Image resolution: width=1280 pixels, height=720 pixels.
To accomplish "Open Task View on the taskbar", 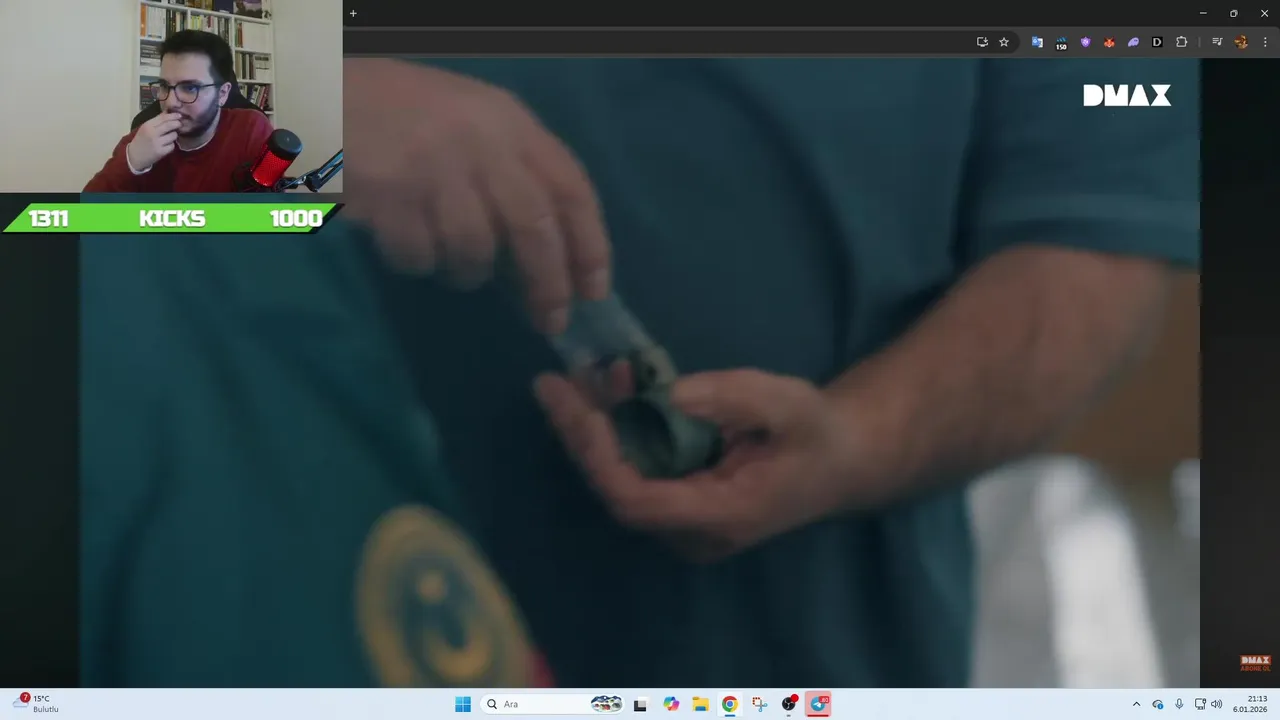I will [640, 704].
